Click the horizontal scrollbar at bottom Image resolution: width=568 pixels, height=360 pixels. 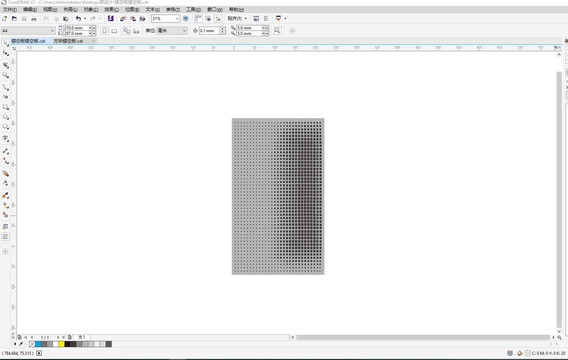[x=422, y=337]
